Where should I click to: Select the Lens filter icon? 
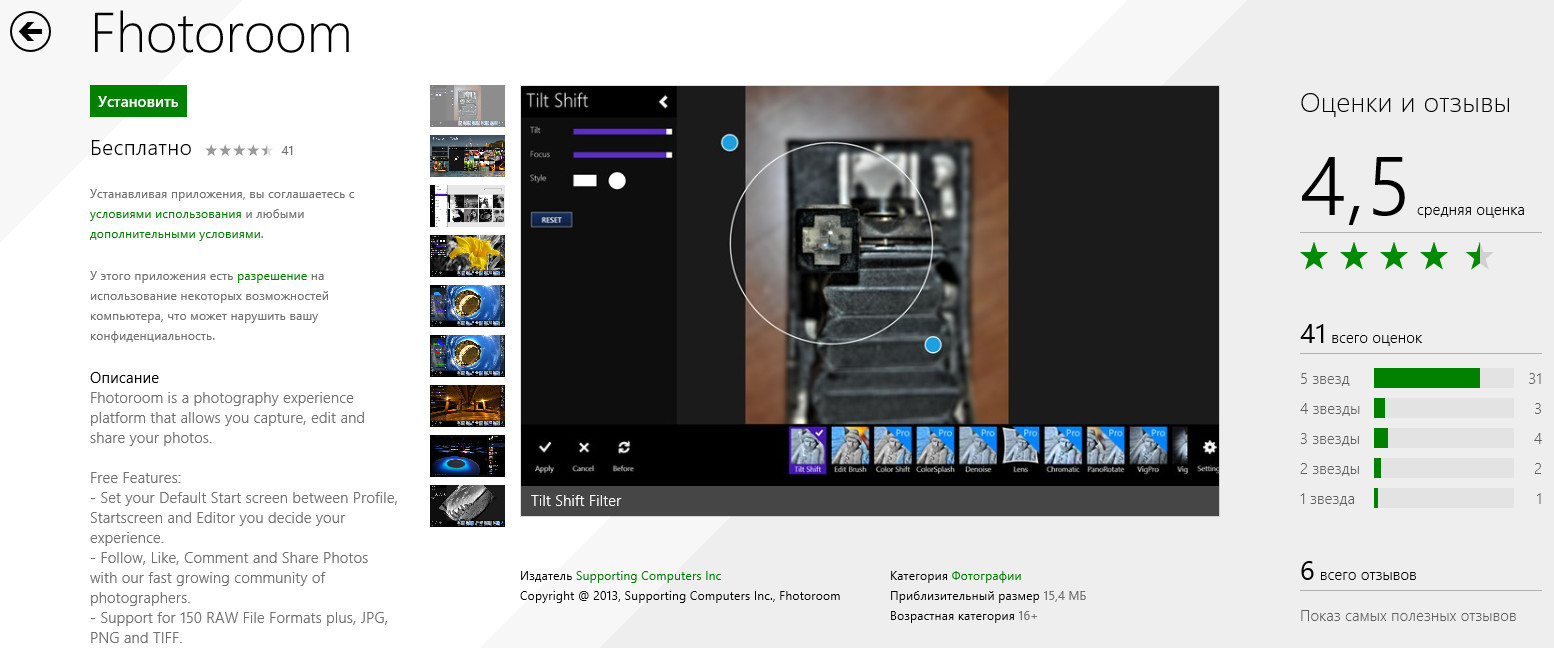tap(1020, 445)
